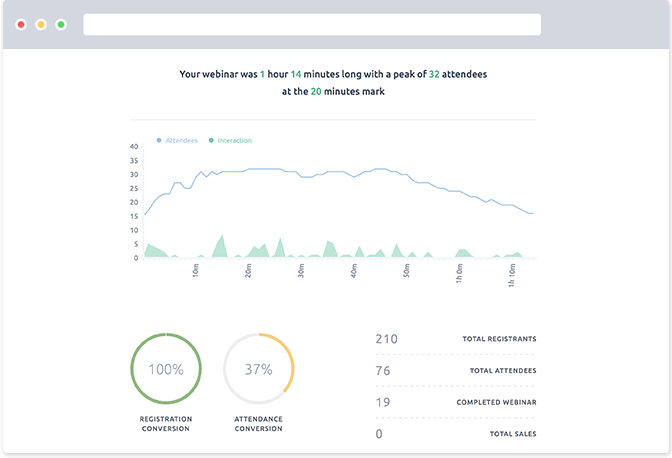Click the 25 label on the y-axis
Image resolution: width=672 pixels, height=458 pixels.
134,189
